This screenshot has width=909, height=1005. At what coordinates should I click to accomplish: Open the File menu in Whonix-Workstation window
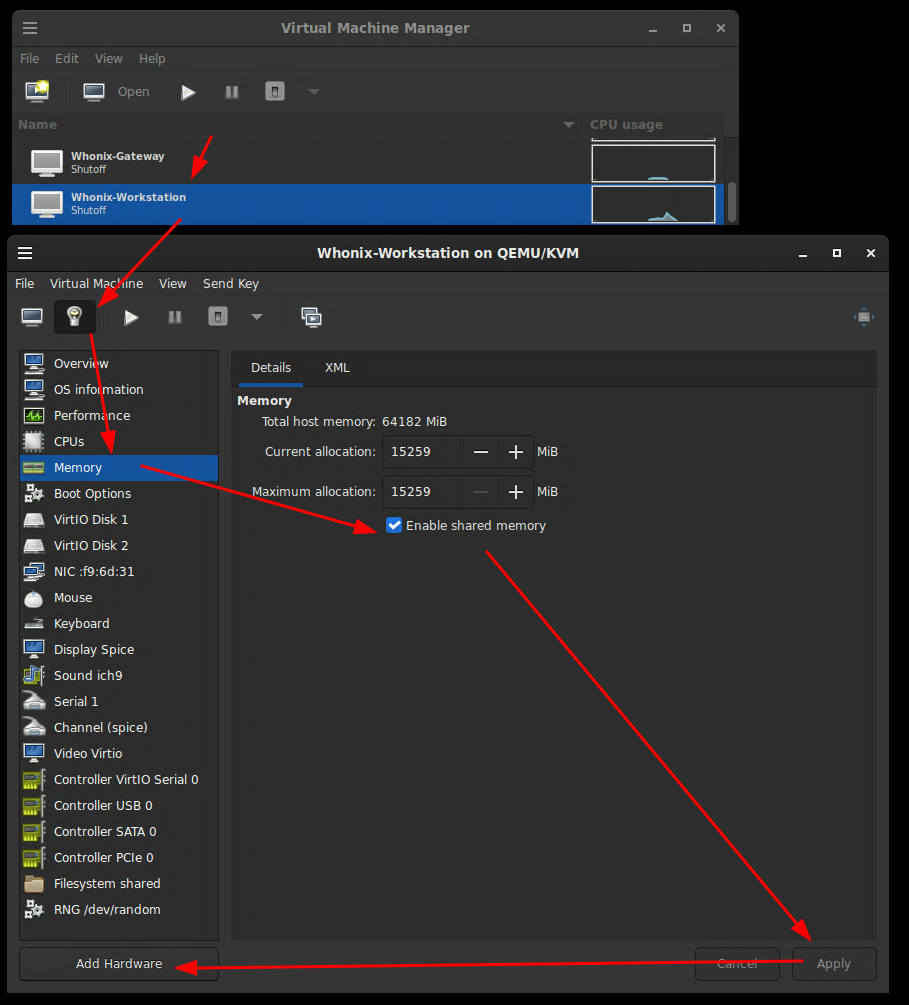tap(24, 283)
